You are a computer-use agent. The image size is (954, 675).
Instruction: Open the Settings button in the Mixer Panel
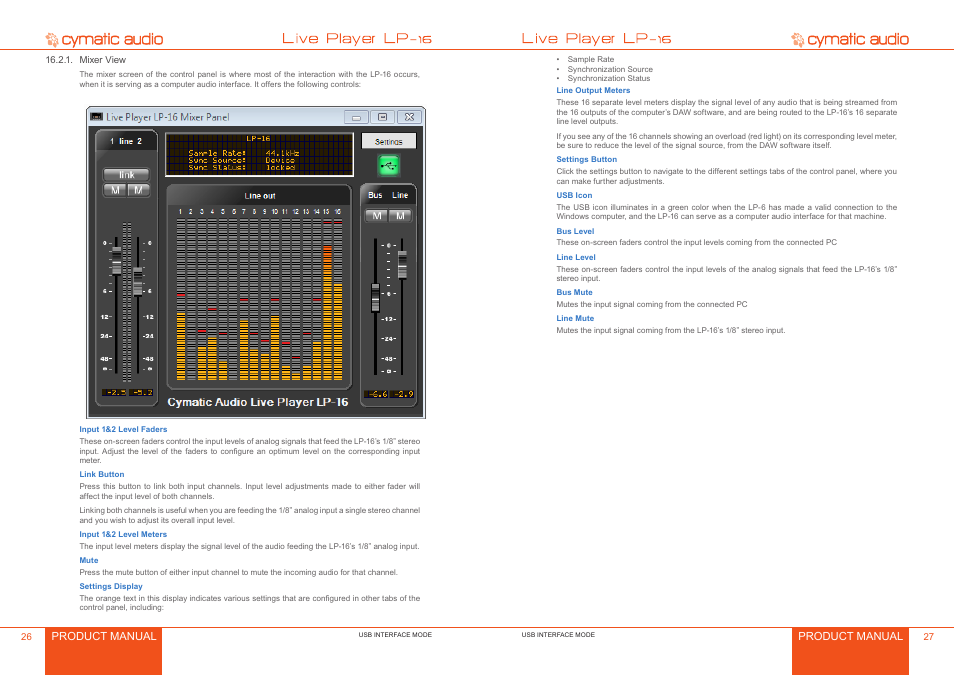click(389, 141)
